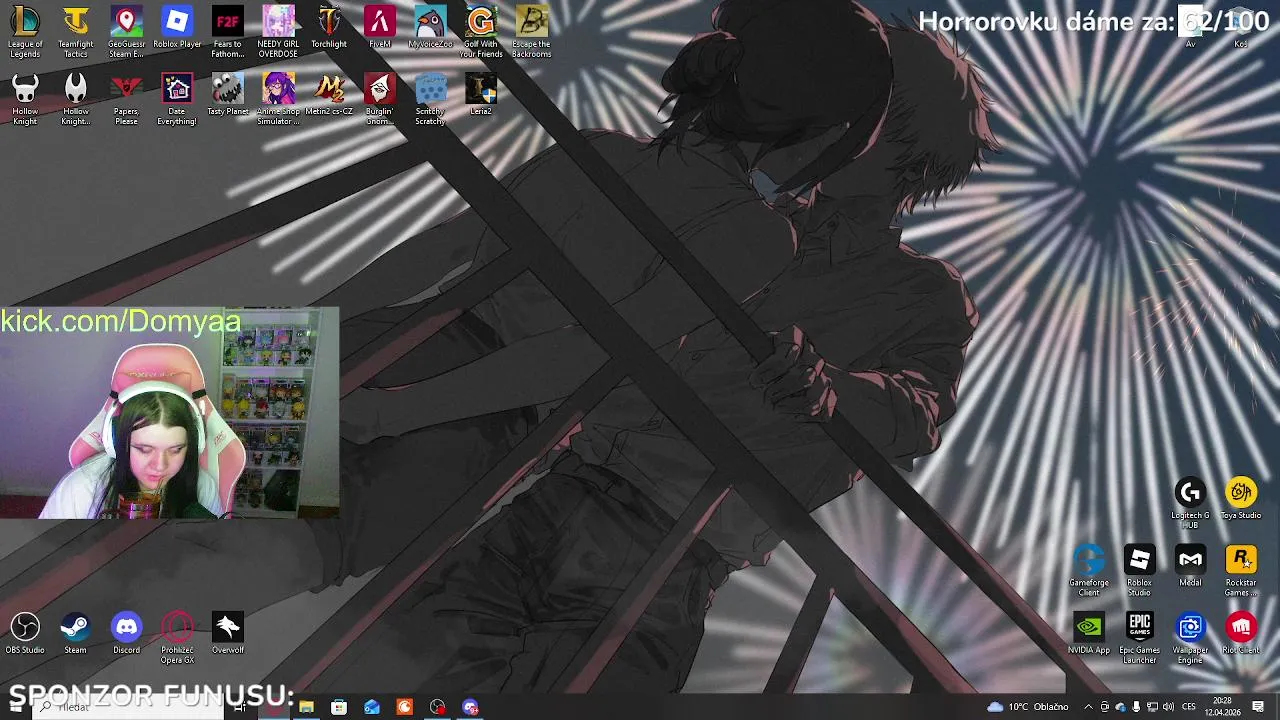Launch the Burglin' Gnomes shortcut
1280x720 pixels.
pos(380,99)
